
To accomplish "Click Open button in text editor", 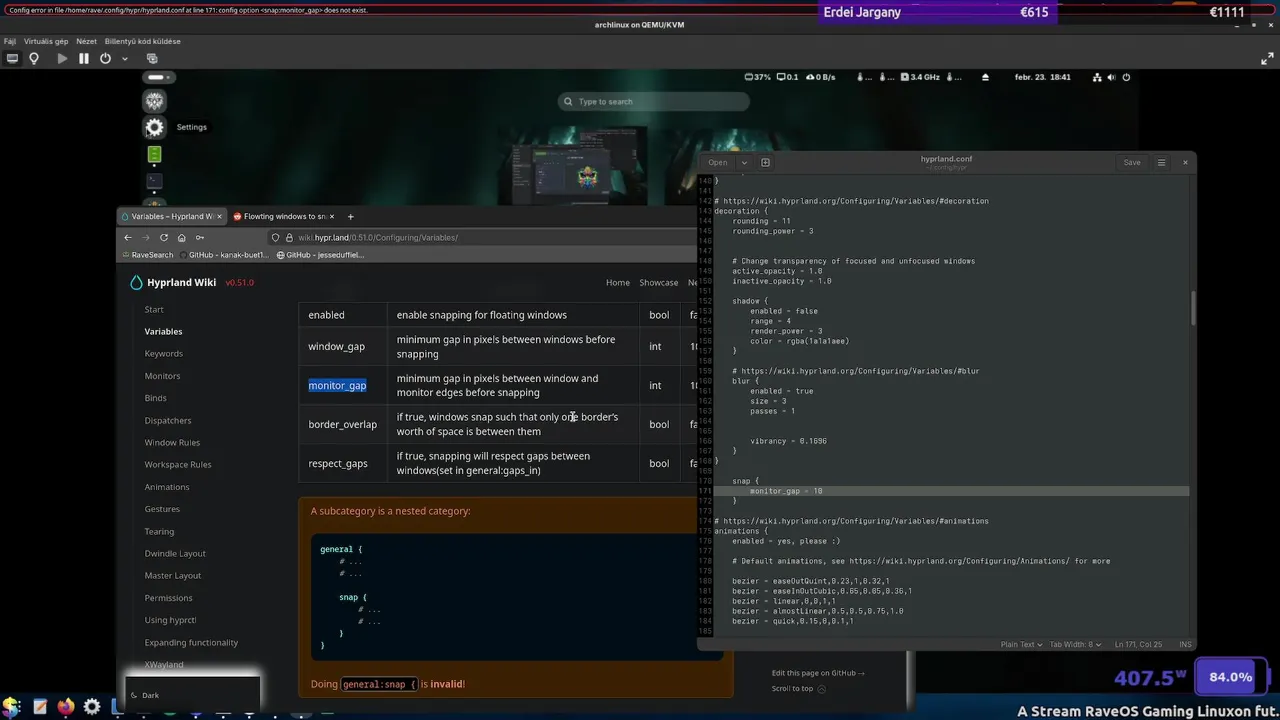I will [x=718, y=162].
